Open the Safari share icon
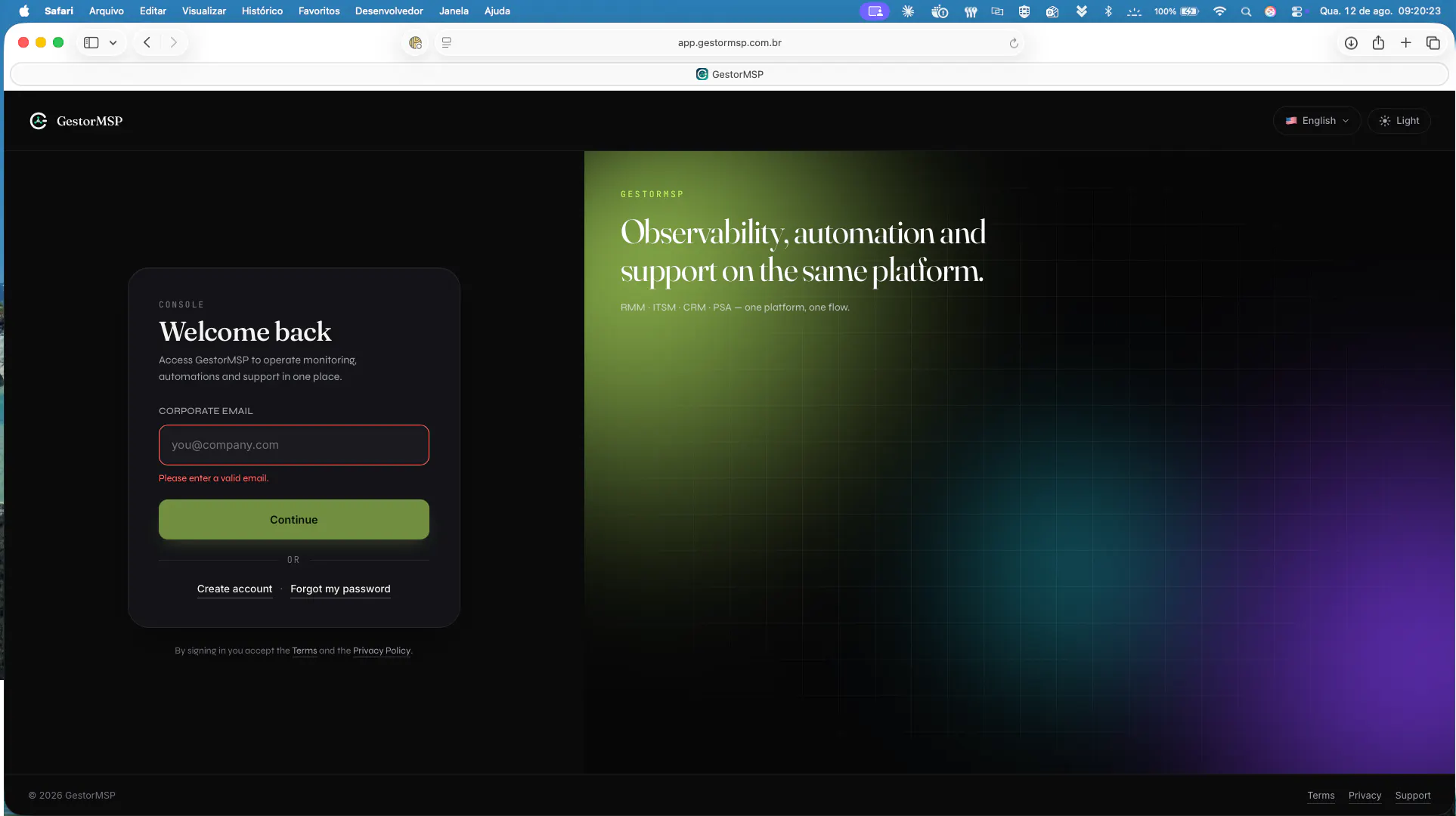 1378,42
